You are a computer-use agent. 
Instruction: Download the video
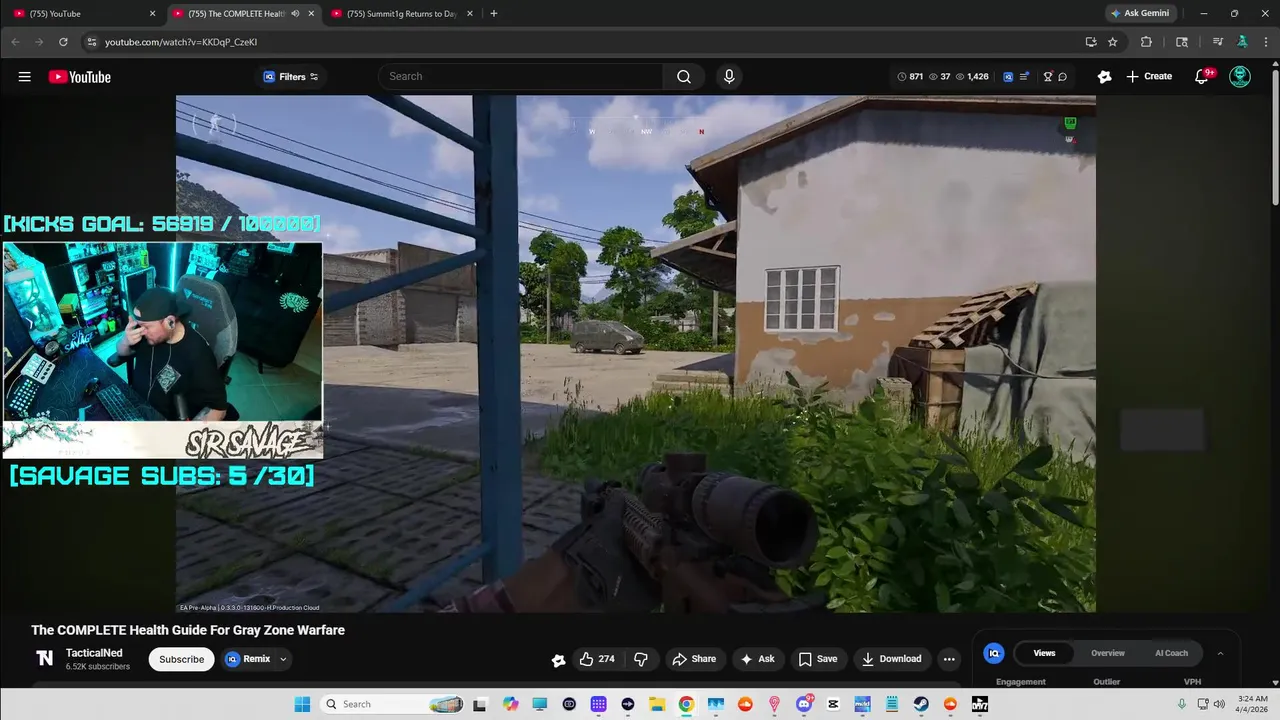891,659
